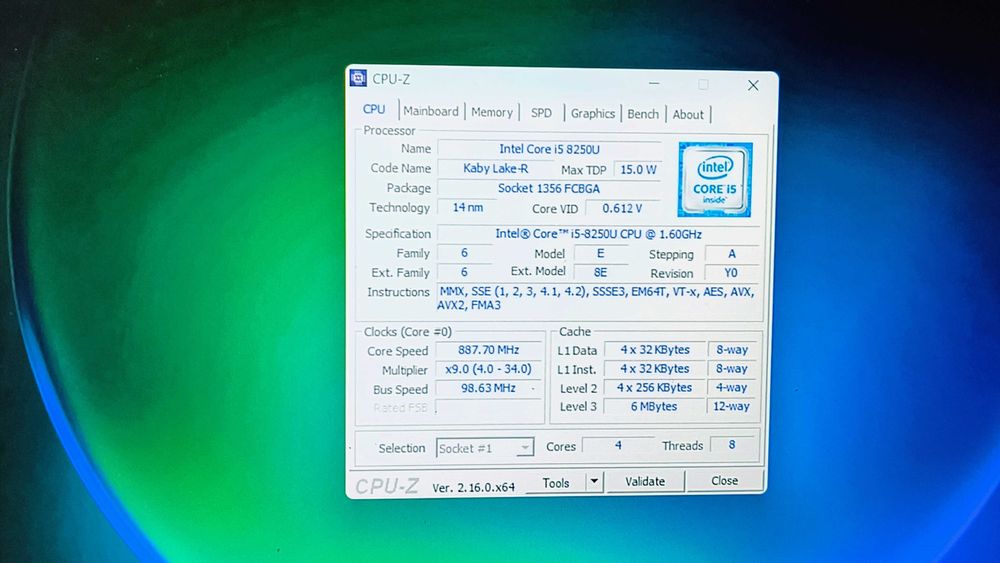Screen dimensions: 1000x563
Task: Click the Name field 'Intel Core i5 8250U'
Action: [x=549, y=149]
